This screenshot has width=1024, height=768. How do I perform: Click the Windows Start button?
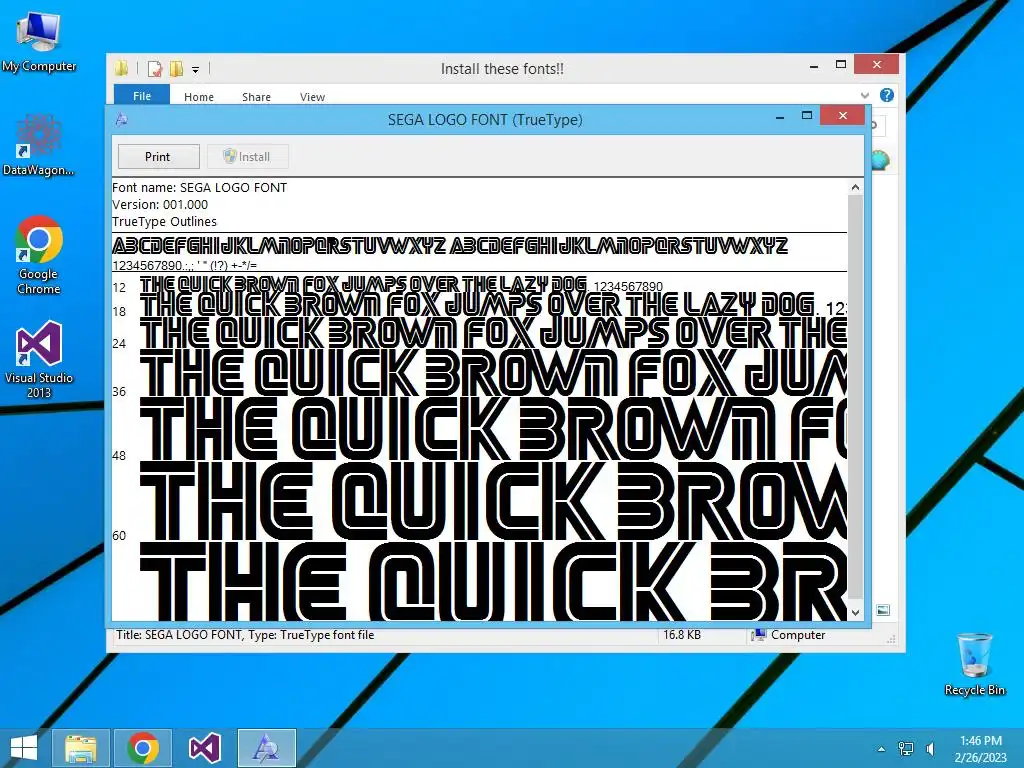(x=24, y=748)
